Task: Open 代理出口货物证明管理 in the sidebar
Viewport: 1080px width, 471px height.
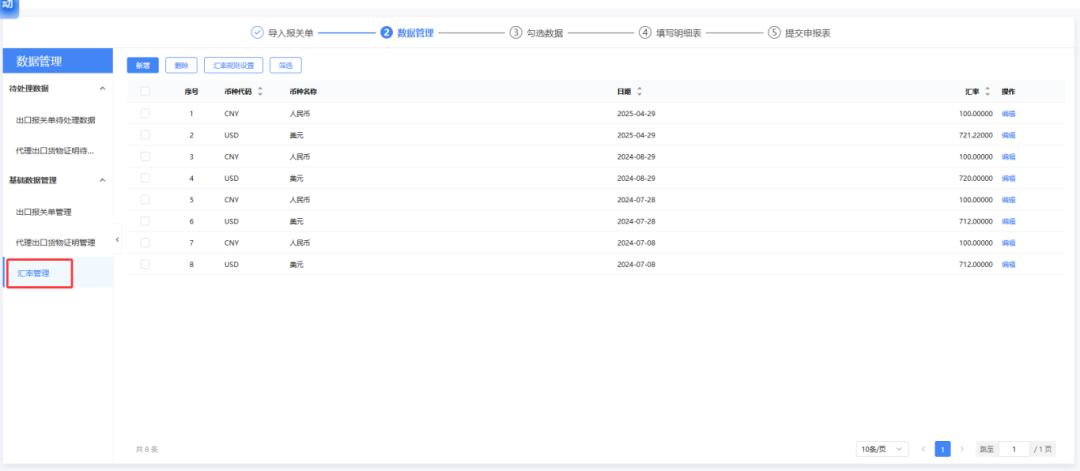Action: pos(55,242)
